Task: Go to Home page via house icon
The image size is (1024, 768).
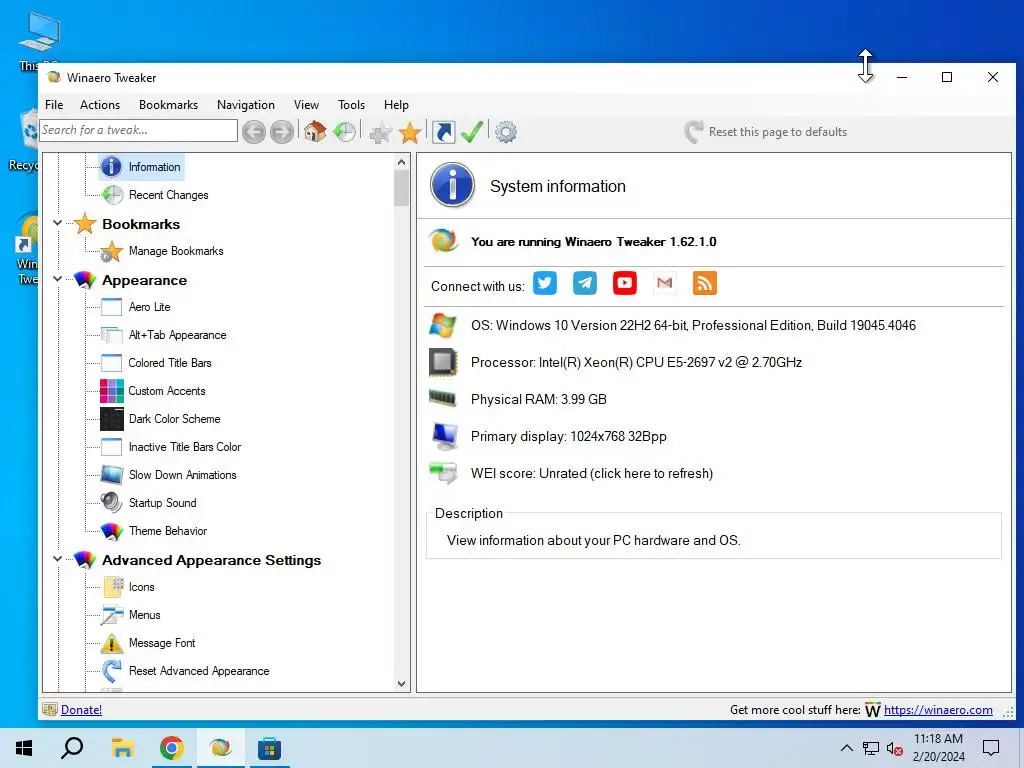Action: pos(315,131)
